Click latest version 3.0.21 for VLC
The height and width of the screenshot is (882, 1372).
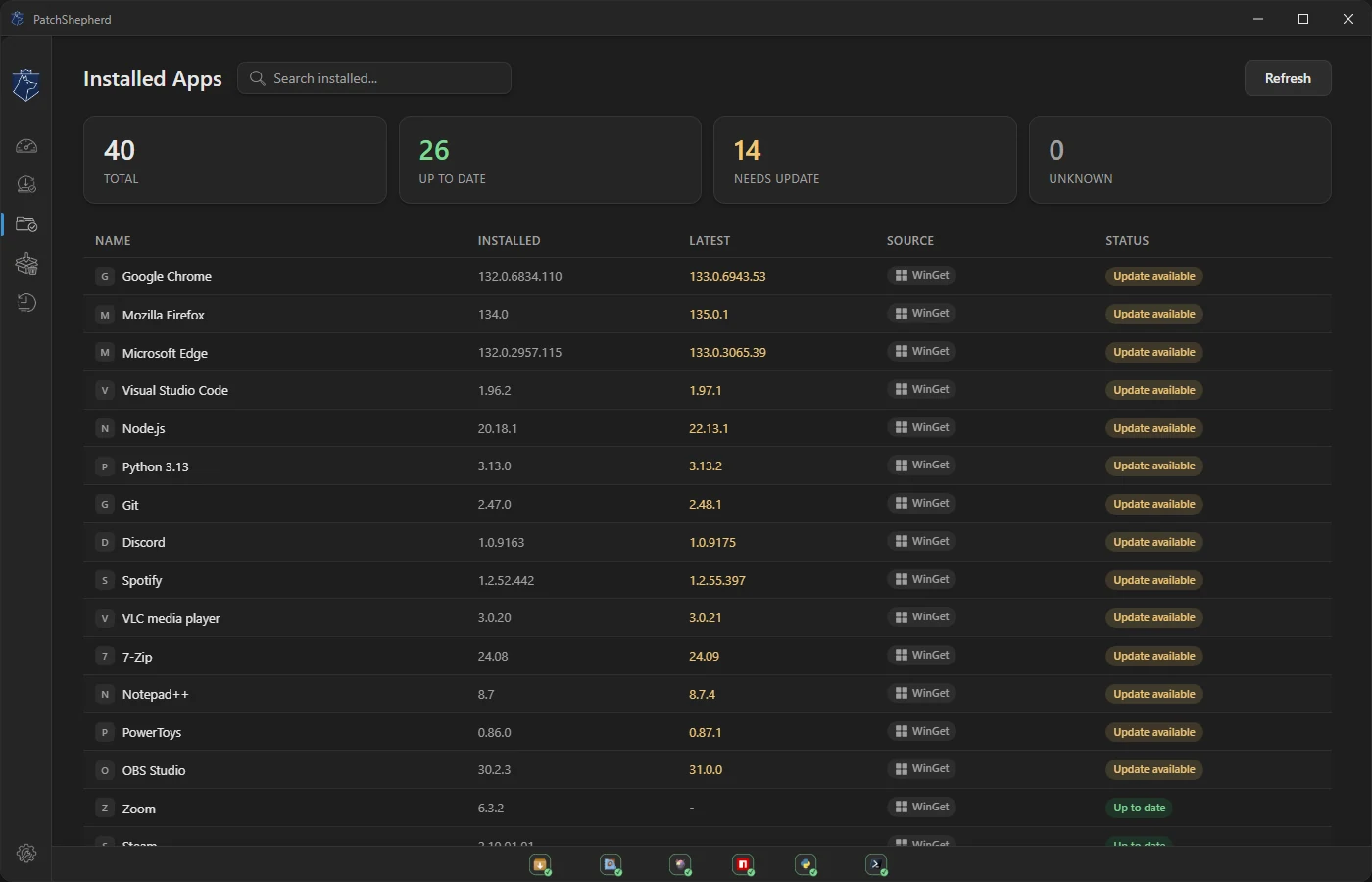pos(706,617)
